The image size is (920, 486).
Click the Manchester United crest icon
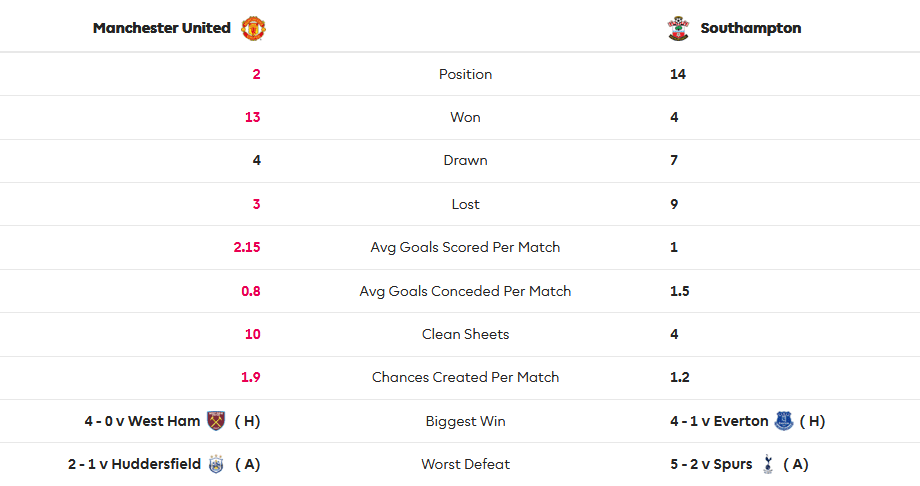pos(253,28)
